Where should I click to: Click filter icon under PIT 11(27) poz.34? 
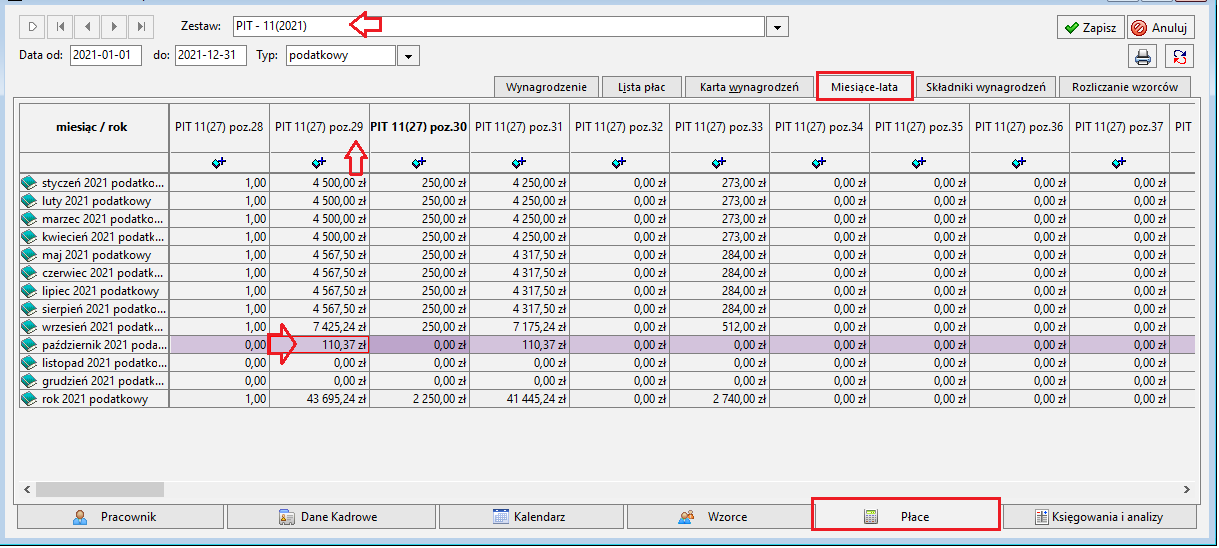pyautogui.click(x=819, y=162)
